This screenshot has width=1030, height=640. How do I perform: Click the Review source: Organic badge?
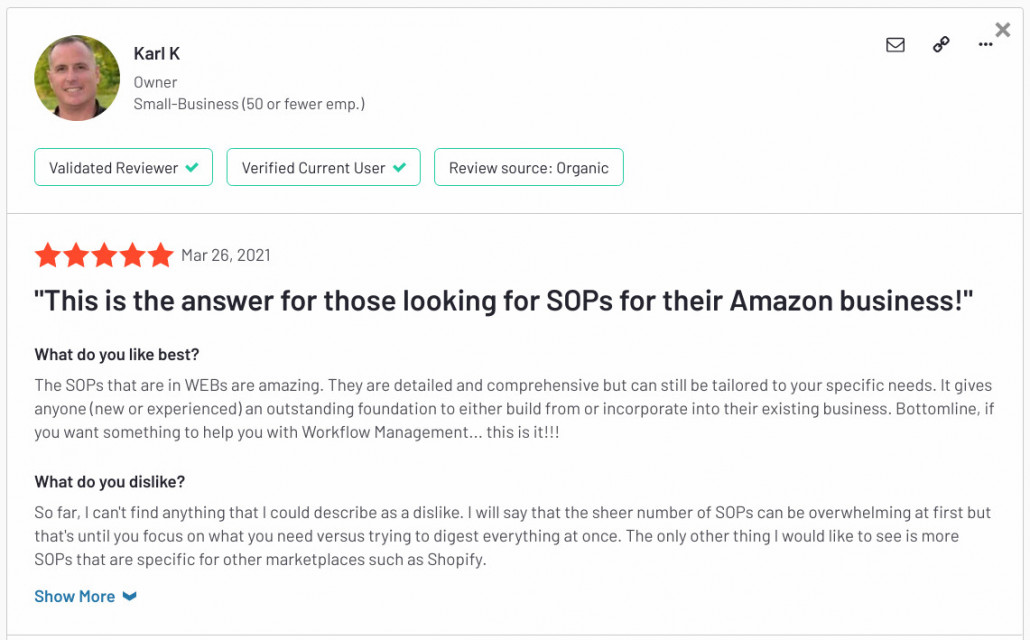click(x=529, y=168)
